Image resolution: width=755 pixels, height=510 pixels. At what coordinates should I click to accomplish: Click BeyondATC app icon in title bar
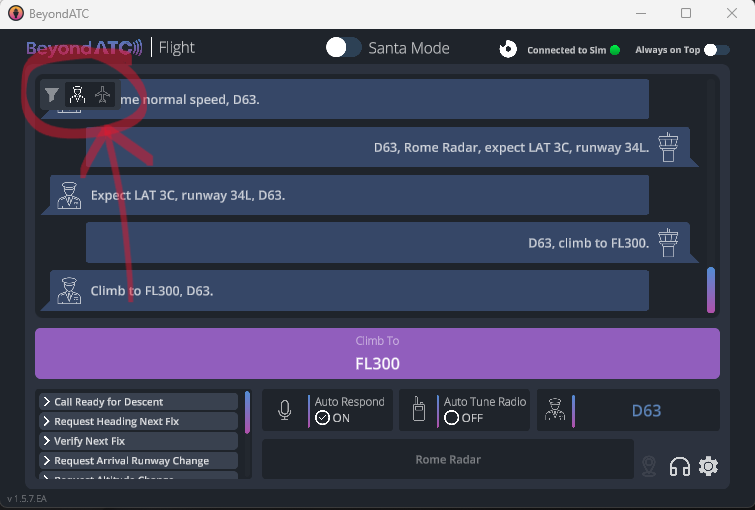pos(15,13)
